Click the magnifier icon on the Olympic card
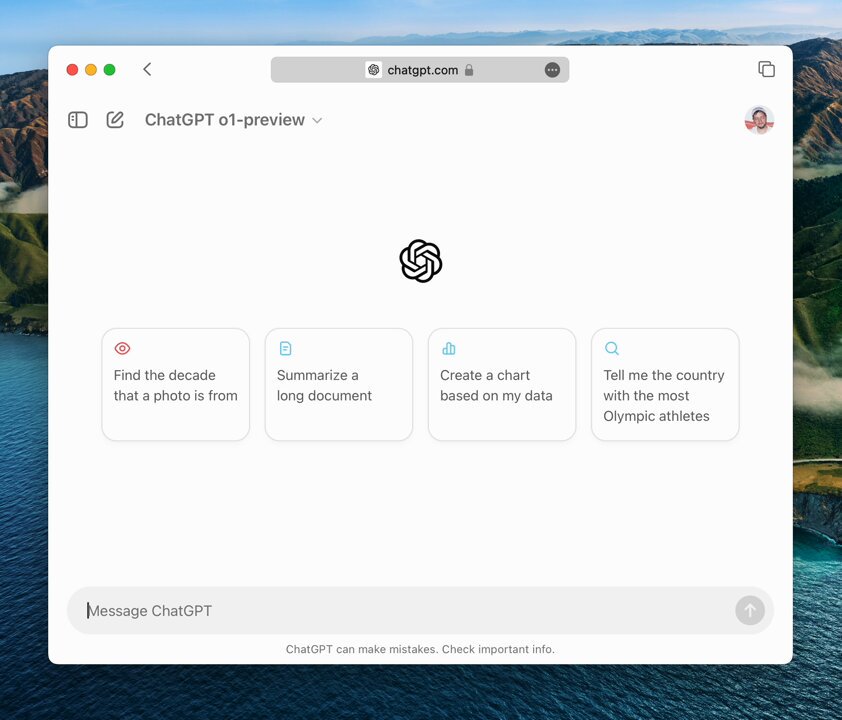Image resolution: width=842 pixels, height=720 pixels. click(x=612, y=348)
